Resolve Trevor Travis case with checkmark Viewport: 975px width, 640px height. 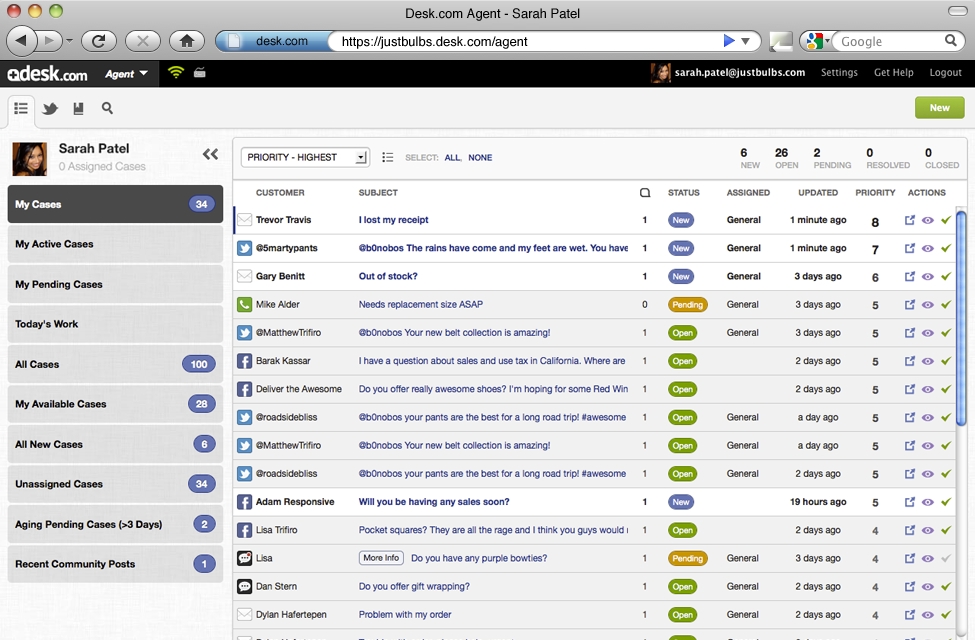[946, 220]
